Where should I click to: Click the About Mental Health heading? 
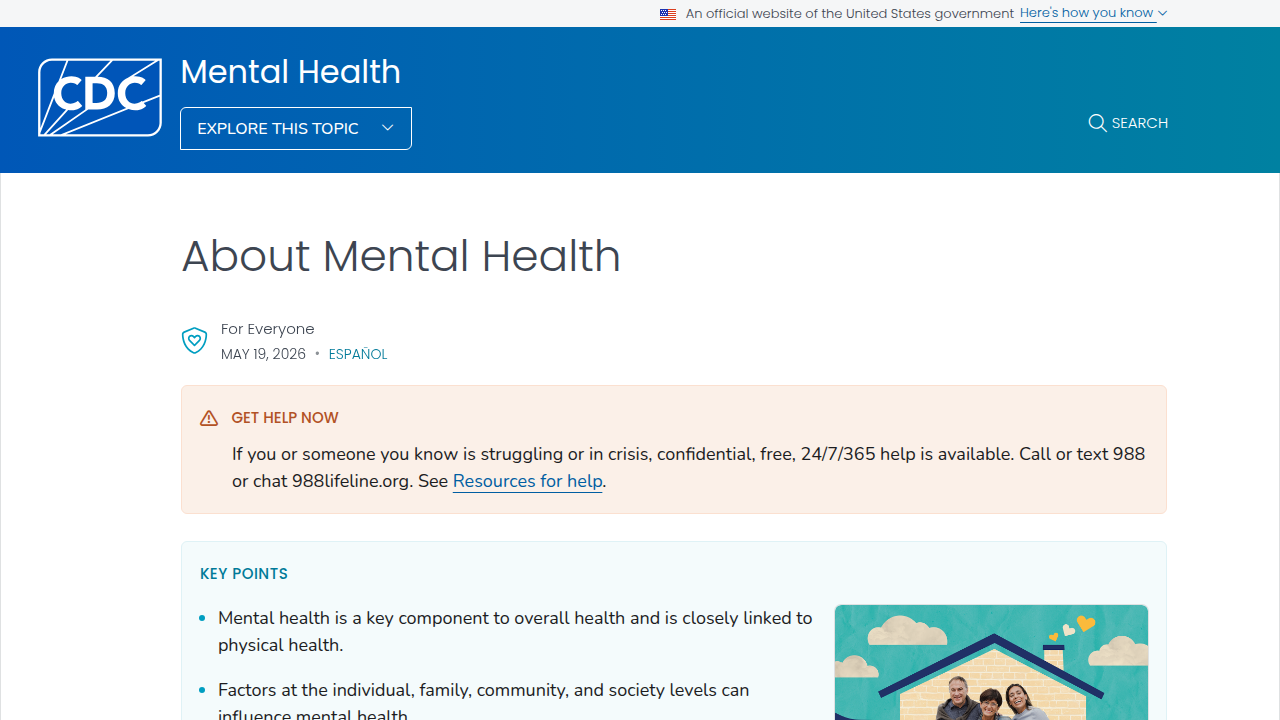click(401, 256)
